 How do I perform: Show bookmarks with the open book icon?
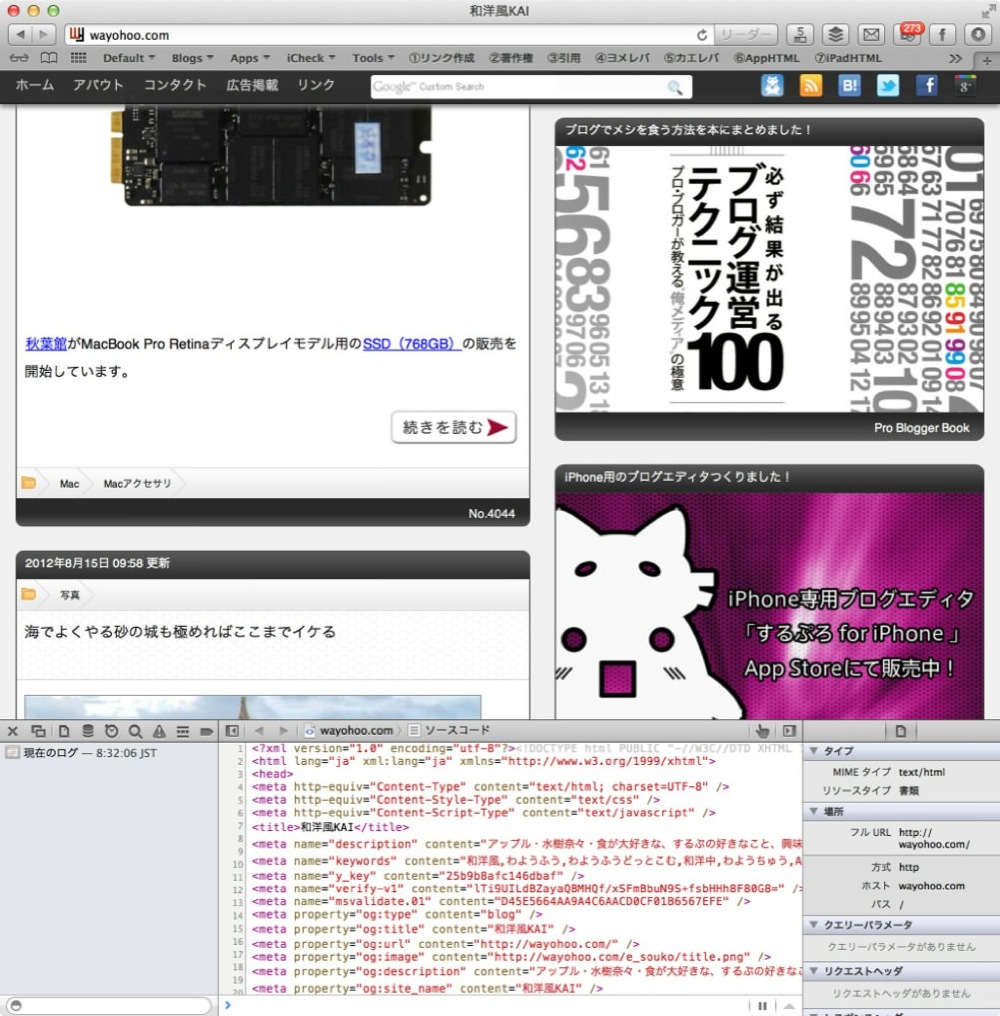click(49, 58)
